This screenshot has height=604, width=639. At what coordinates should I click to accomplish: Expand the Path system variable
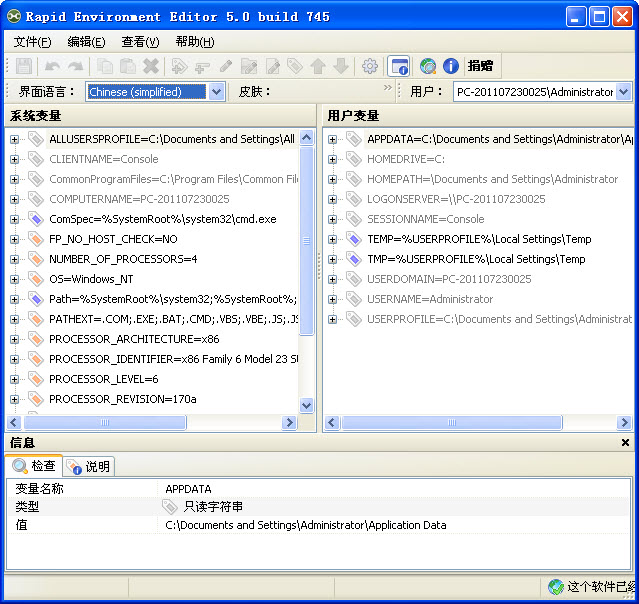point(14,300)
